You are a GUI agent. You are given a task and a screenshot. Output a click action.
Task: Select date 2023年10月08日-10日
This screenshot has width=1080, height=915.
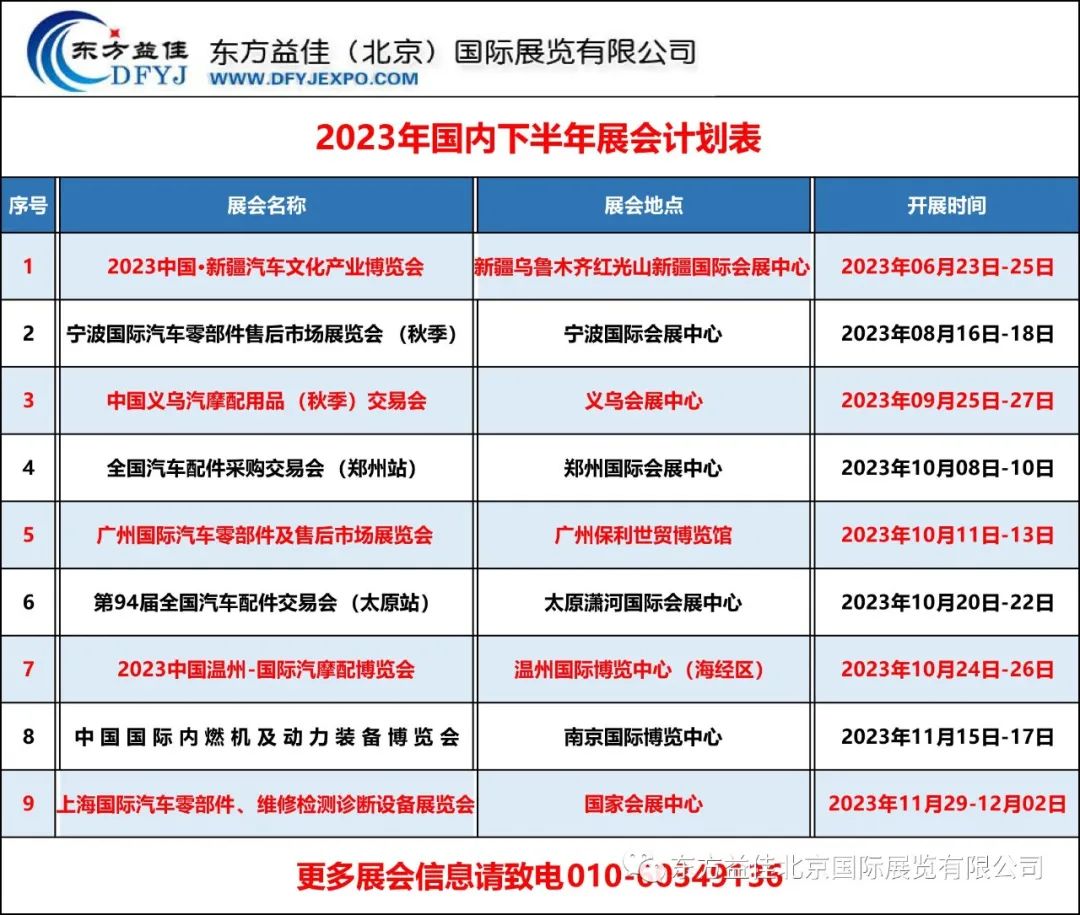(x=947, y=468)
